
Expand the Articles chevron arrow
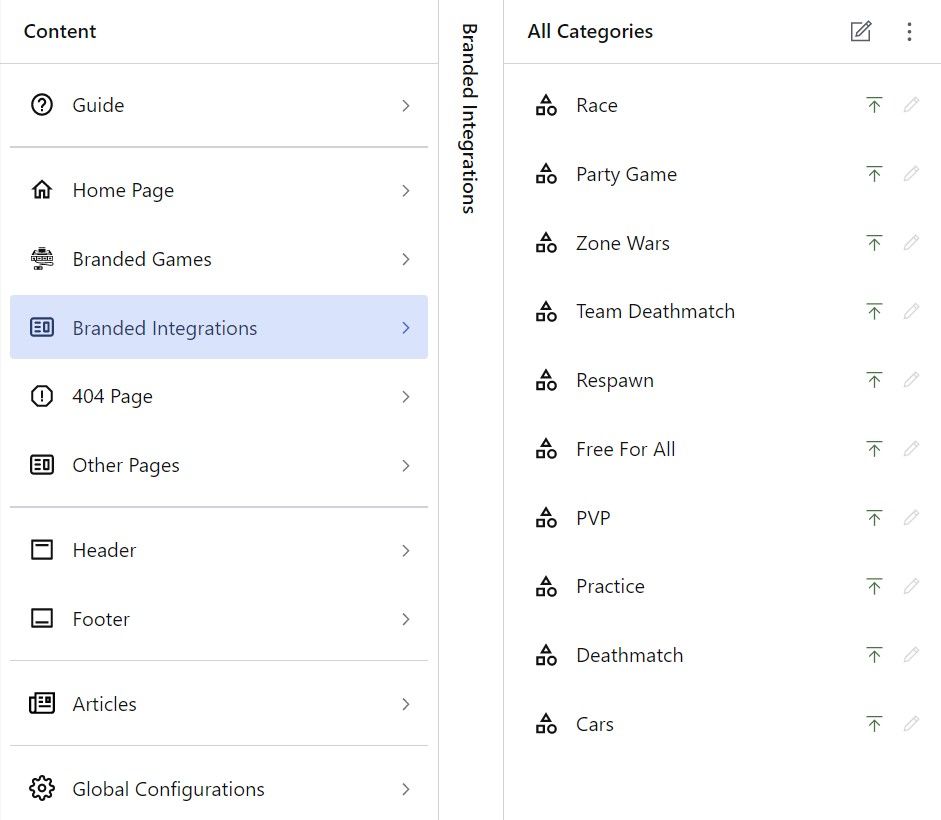pyautogui.click(x=406, y=704)
